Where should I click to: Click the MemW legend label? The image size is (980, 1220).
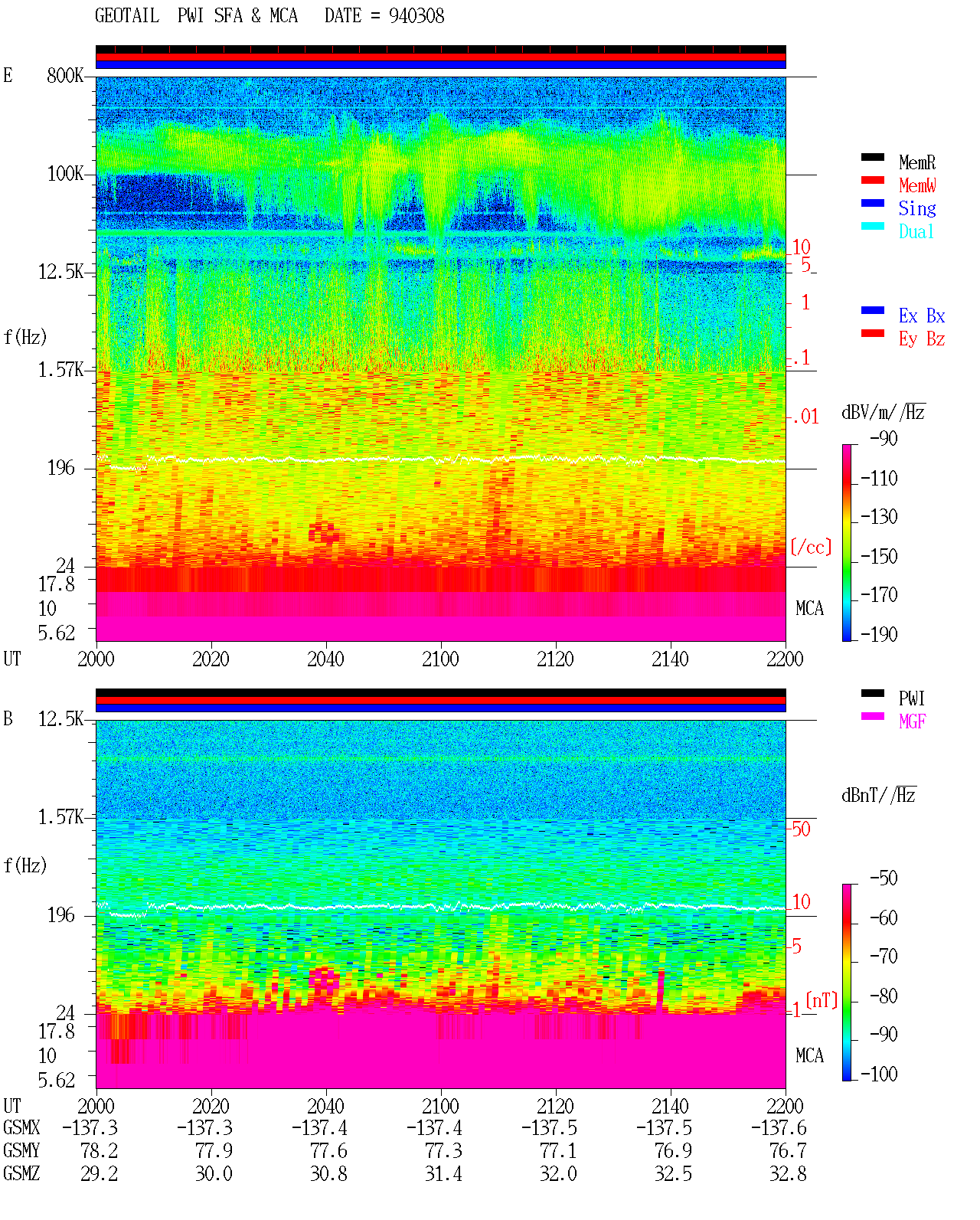(x=917, y=185)
